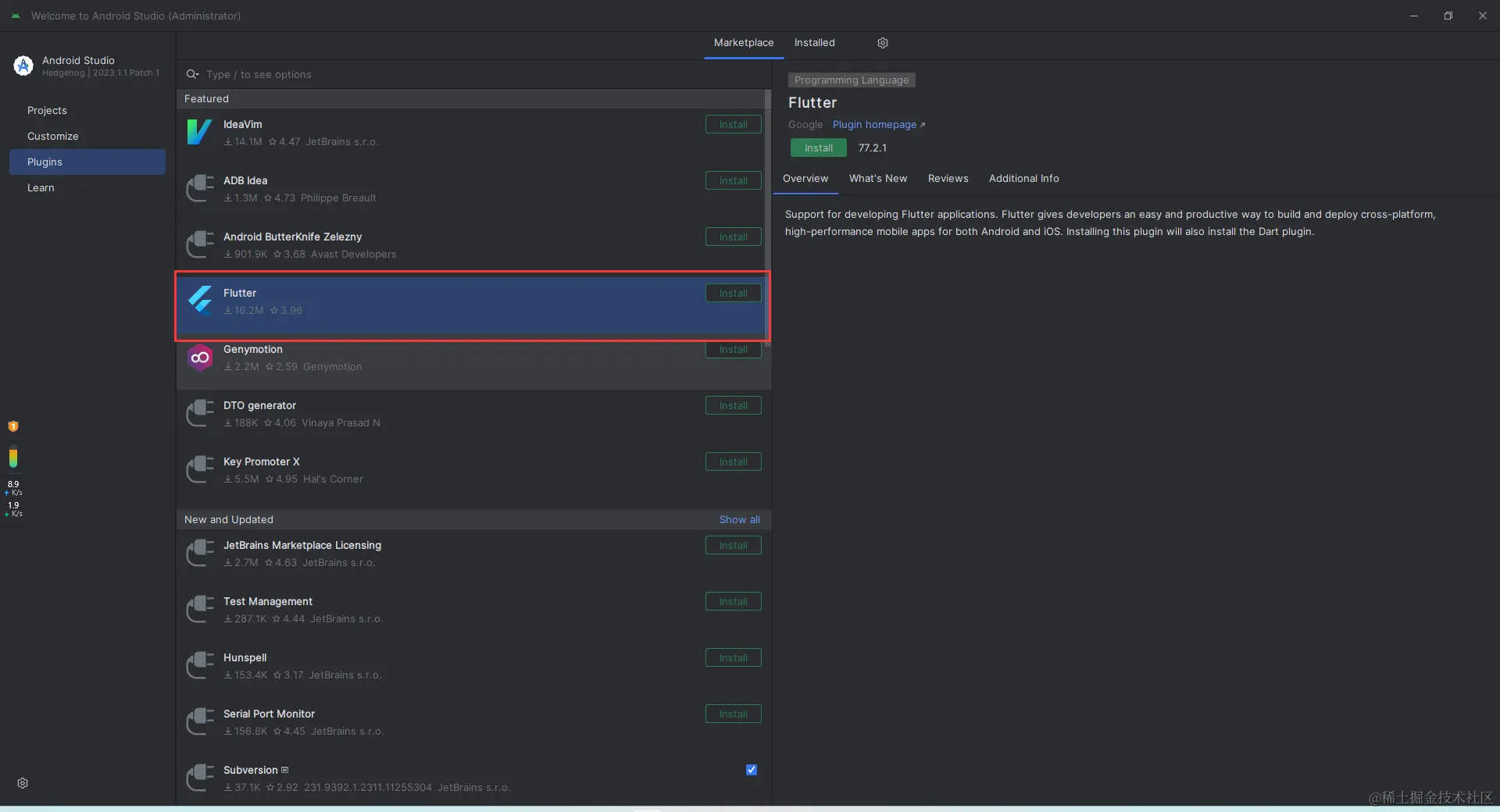Image resolution: width=1500 pixels, height=812 pixels.
Task: Click the Programming Language tag
Action: 852,80
